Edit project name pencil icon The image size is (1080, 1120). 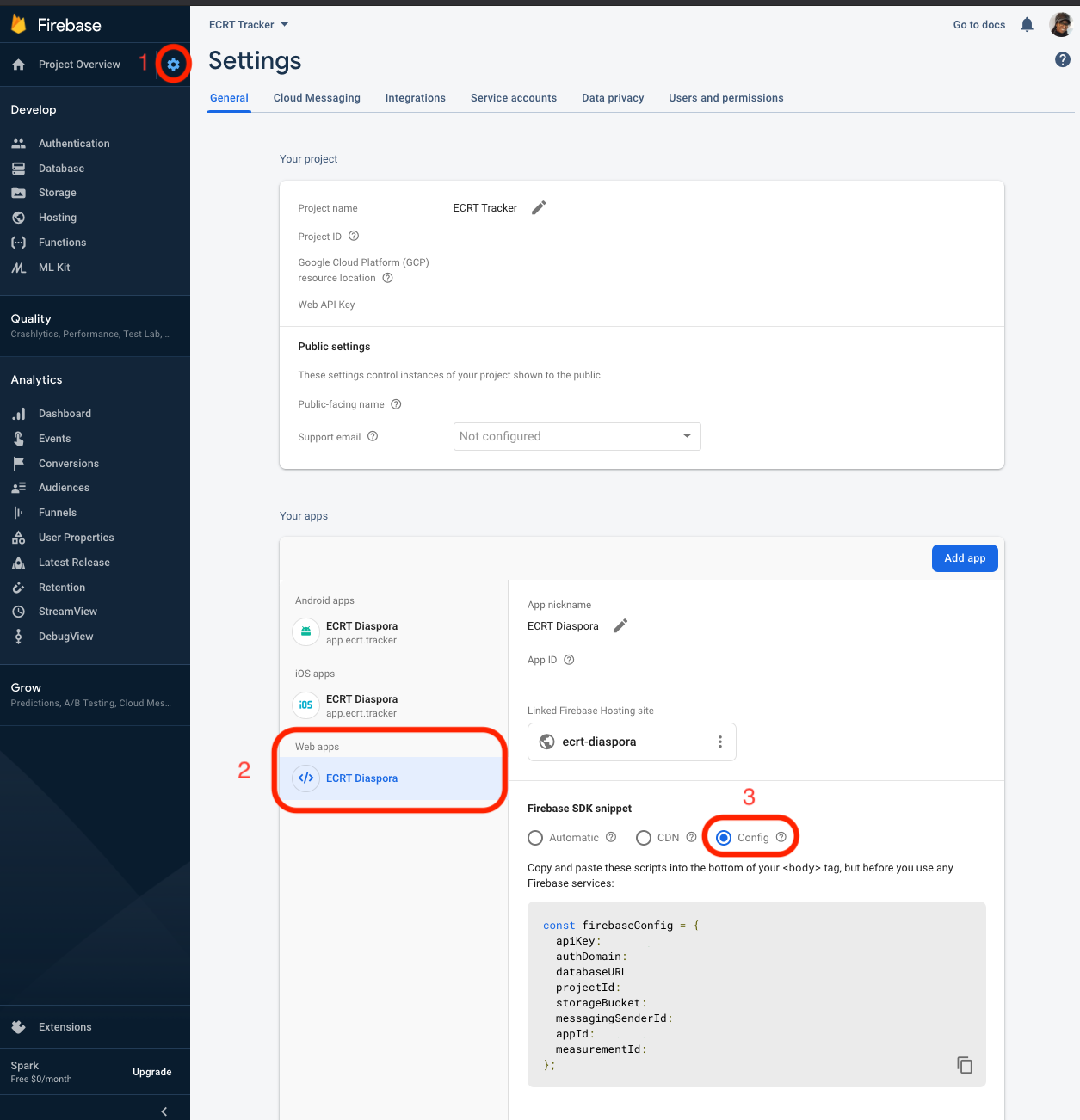(539, 207)
